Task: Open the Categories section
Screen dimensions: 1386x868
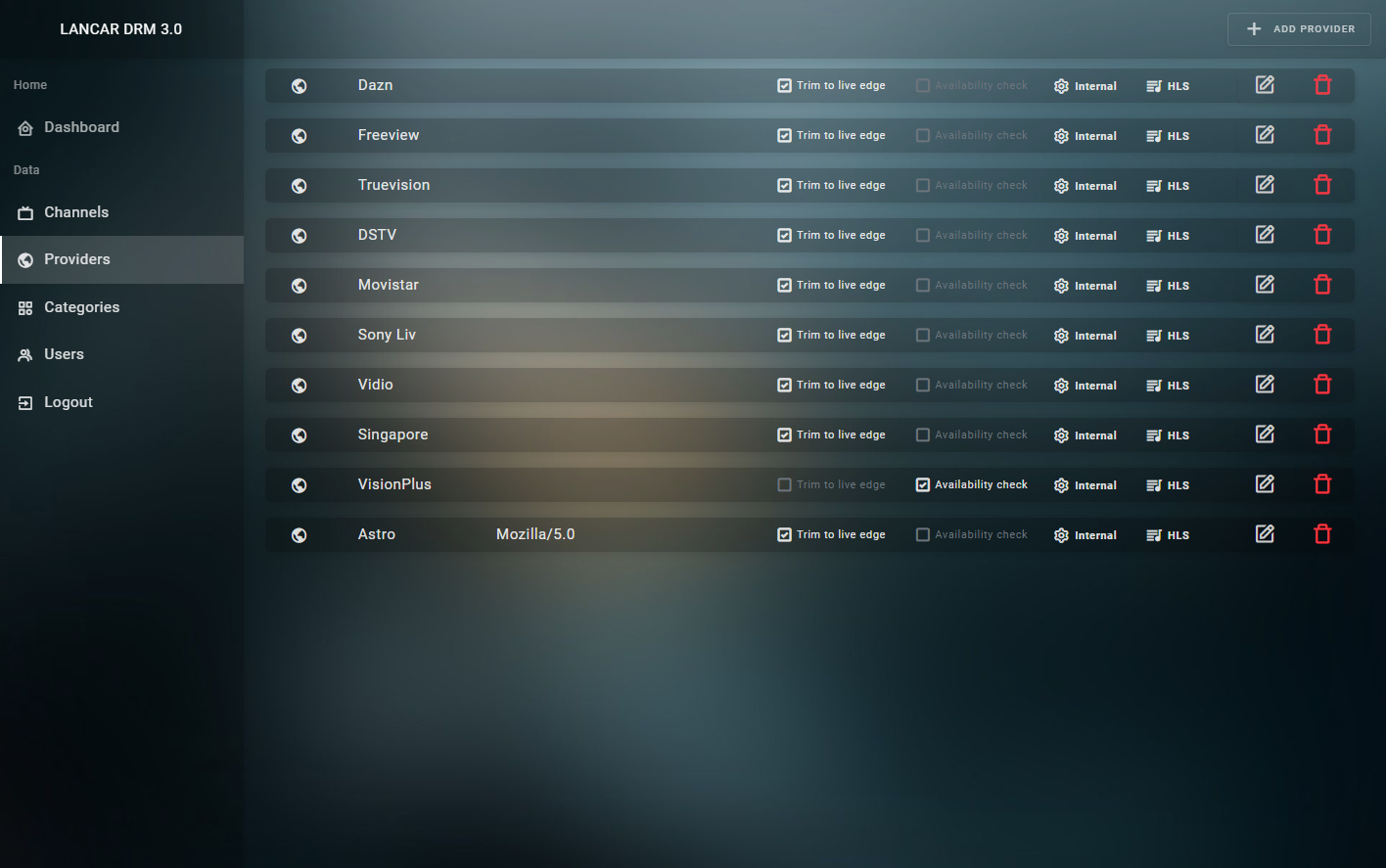Action: pos(121,307)
